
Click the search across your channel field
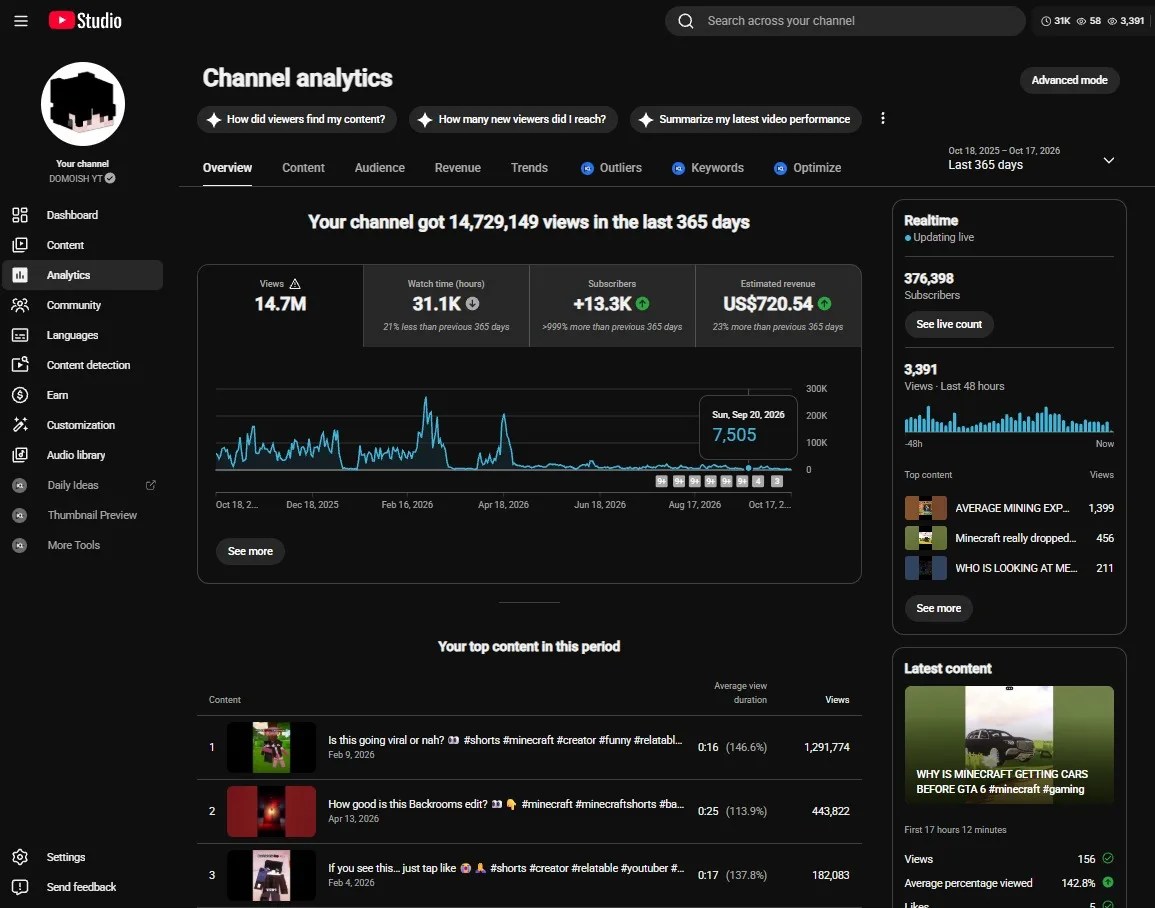(845, 21)
